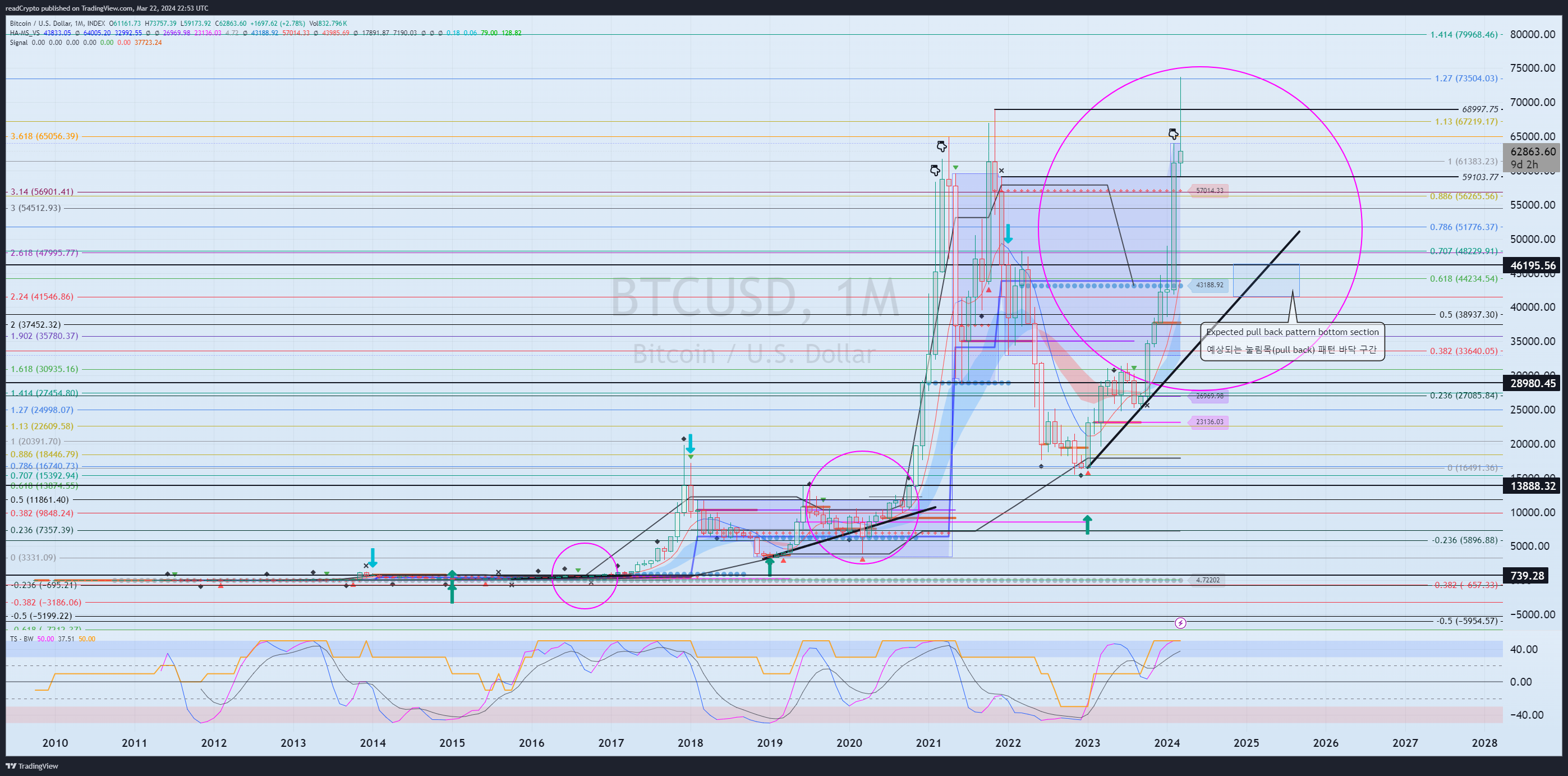This screenshot has height=776, width=1568.
Task: Click the 13888.32 black price label
Action: click(x=1532, y=486)
